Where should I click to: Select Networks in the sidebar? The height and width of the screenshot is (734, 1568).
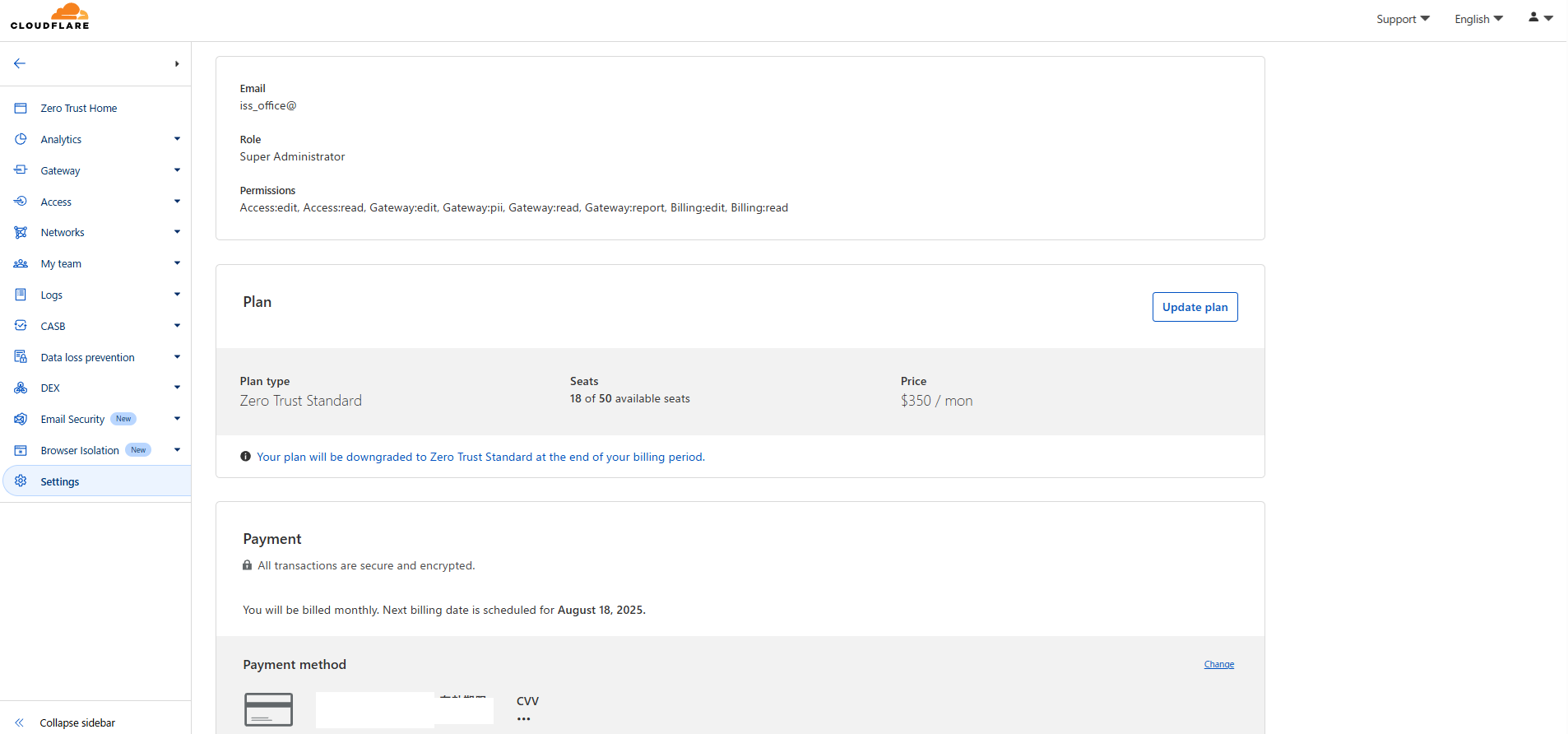tap(63, 233)
